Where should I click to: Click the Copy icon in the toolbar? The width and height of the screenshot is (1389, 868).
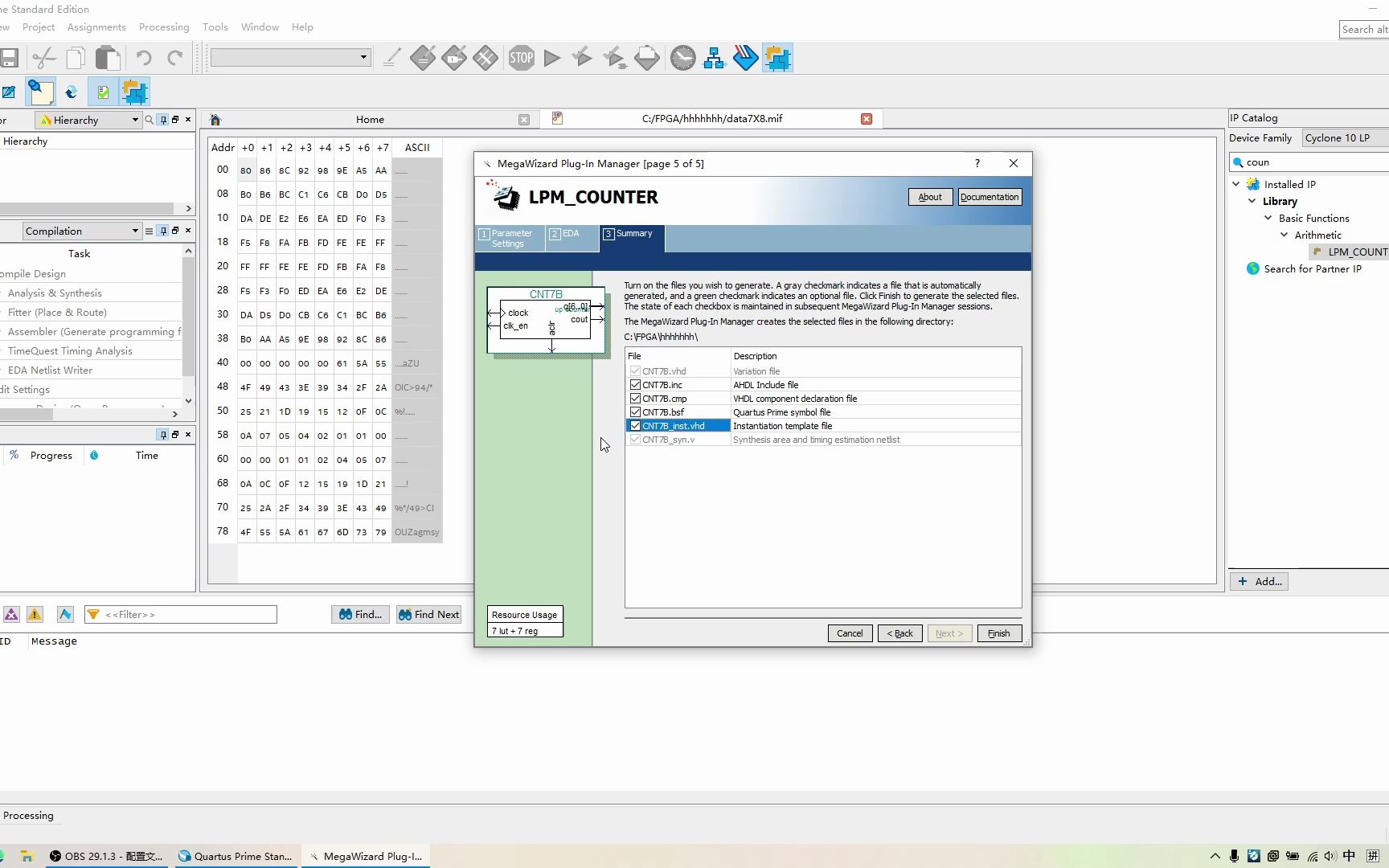click(76, 58)
